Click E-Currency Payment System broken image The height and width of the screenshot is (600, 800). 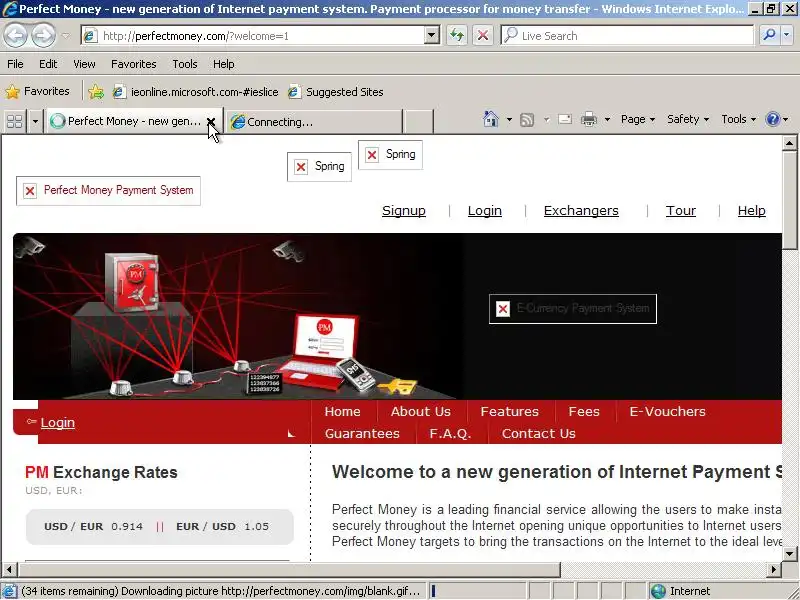tap(572, 309)
